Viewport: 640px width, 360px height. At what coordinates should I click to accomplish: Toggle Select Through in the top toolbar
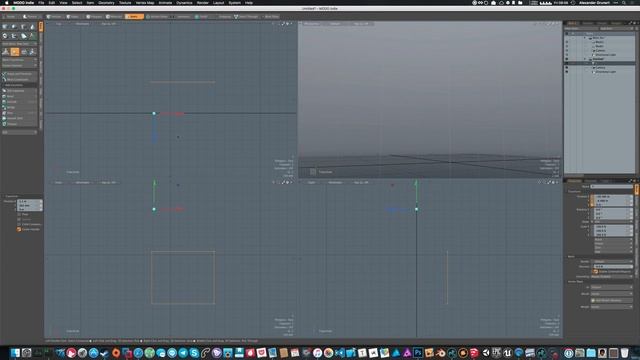pyautogui.click(x=246, y=17)
